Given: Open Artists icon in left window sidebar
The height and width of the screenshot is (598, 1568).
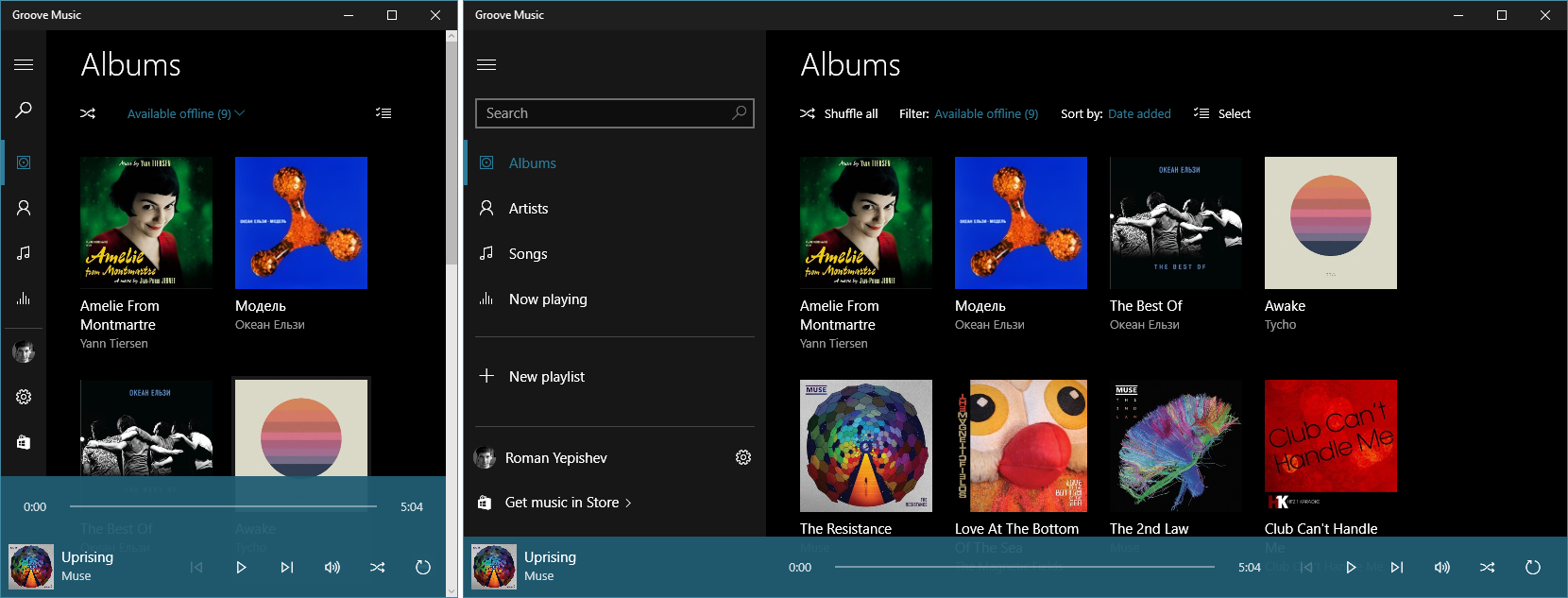Looking at the screenshot, I should (x=24, y=208).
